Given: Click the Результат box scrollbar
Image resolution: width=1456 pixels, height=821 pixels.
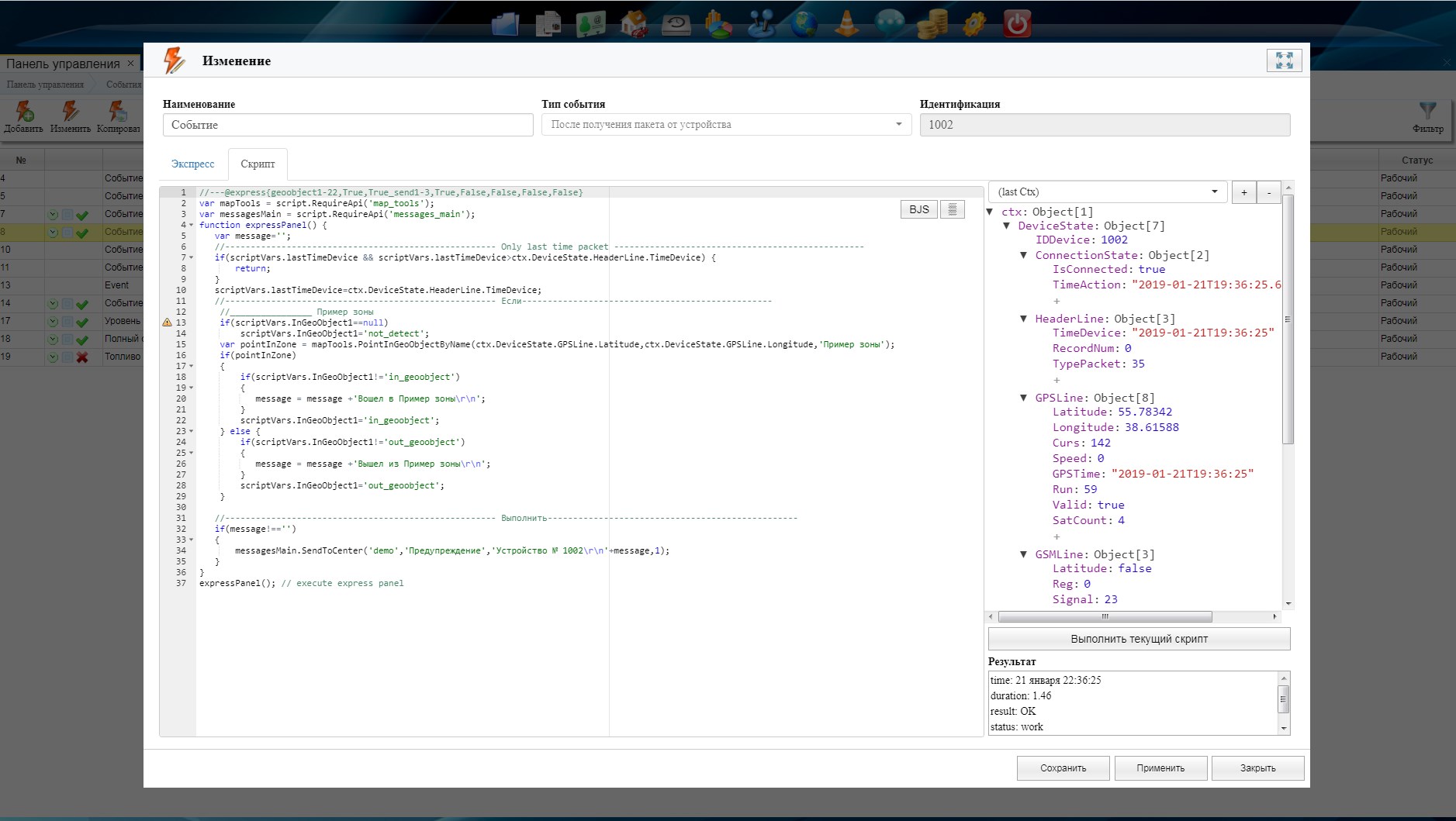Looking at the screenshot, I should (x=1284, y=699).
